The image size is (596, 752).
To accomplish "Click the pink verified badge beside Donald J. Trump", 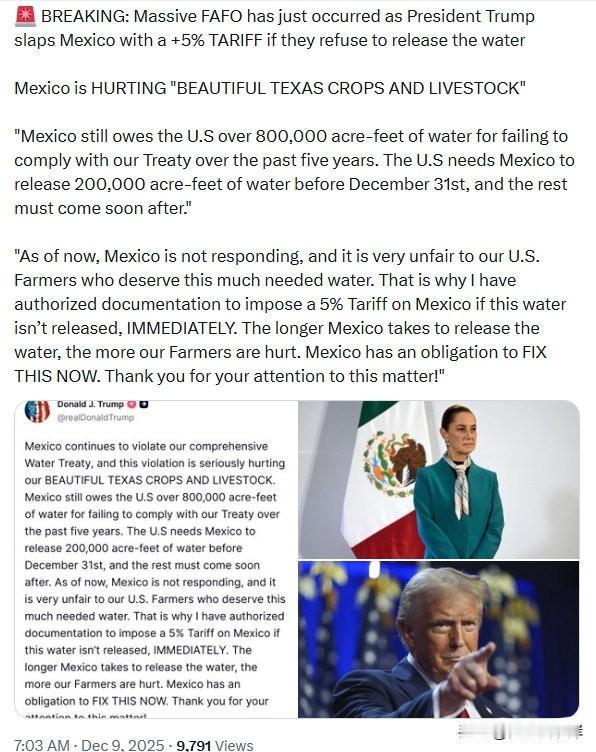I will (x=131, y=404).
